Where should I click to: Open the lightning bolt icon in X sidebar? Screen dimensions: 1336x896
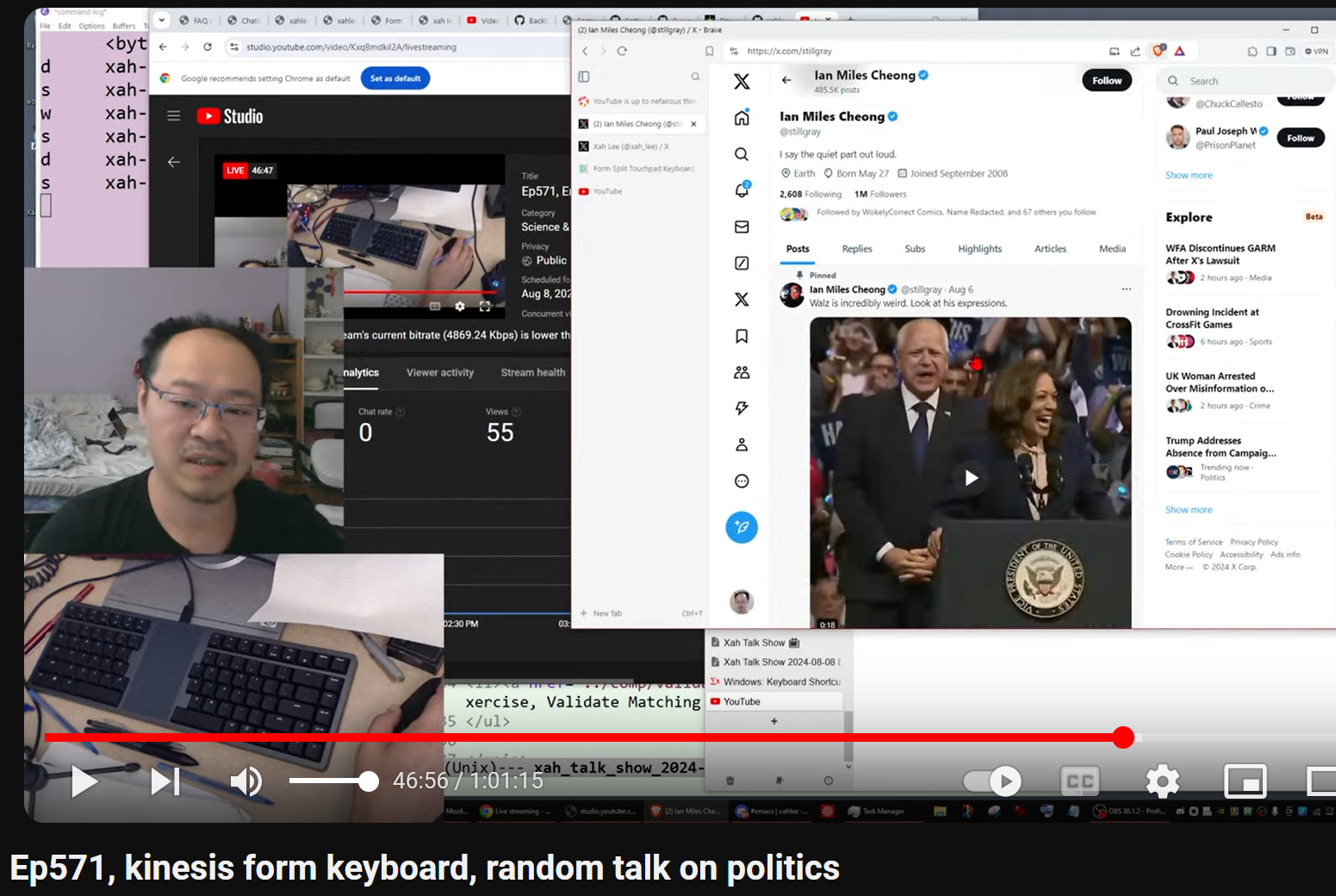(x=742, y=408)
